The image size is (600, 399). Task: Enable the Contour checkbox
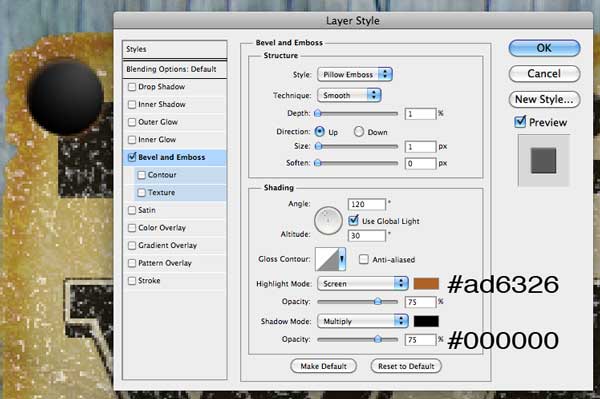pyautogui.click(x=141, y=175)
